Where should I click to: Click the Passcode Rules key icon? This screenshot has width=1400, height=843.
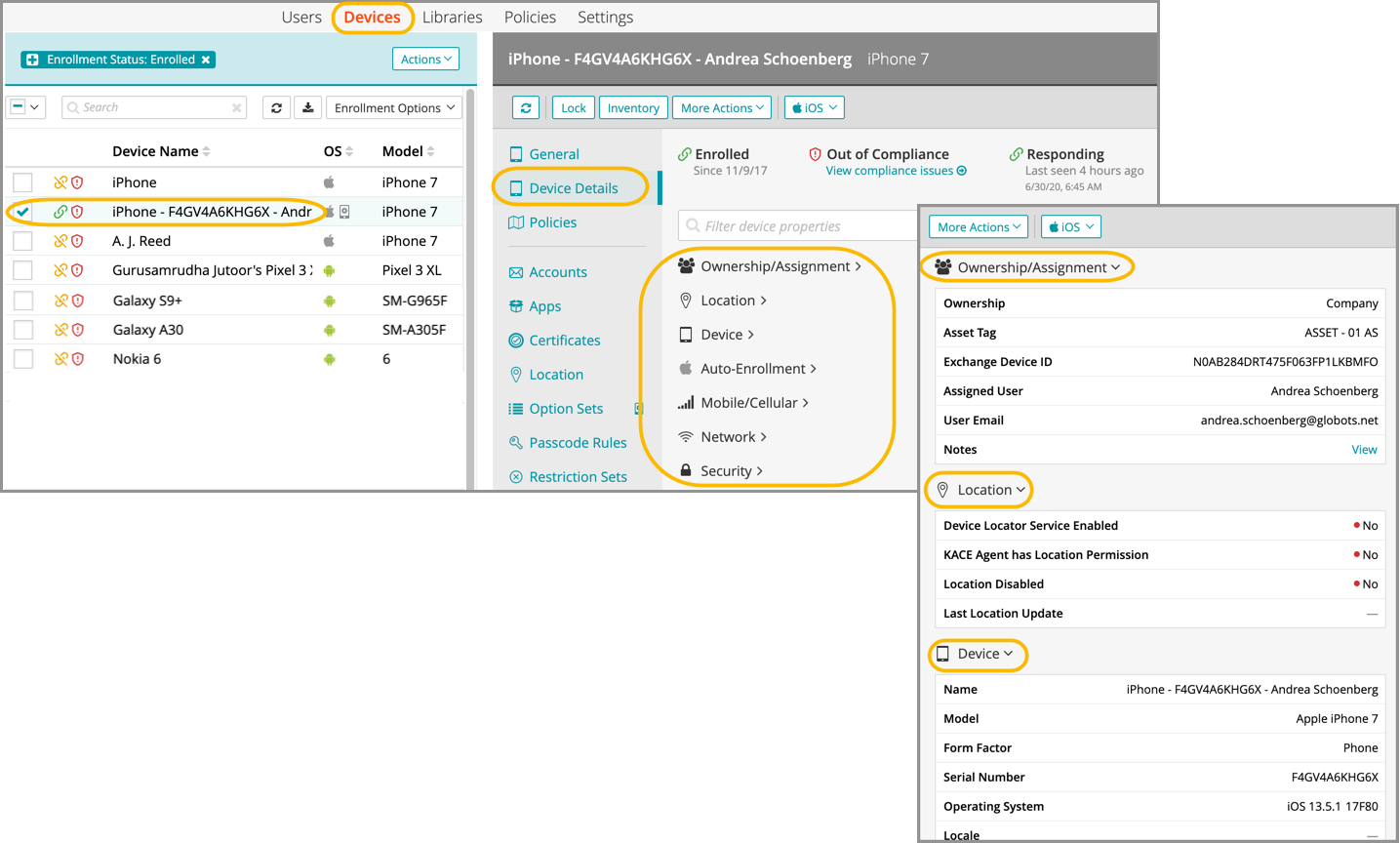pos(516,443)
